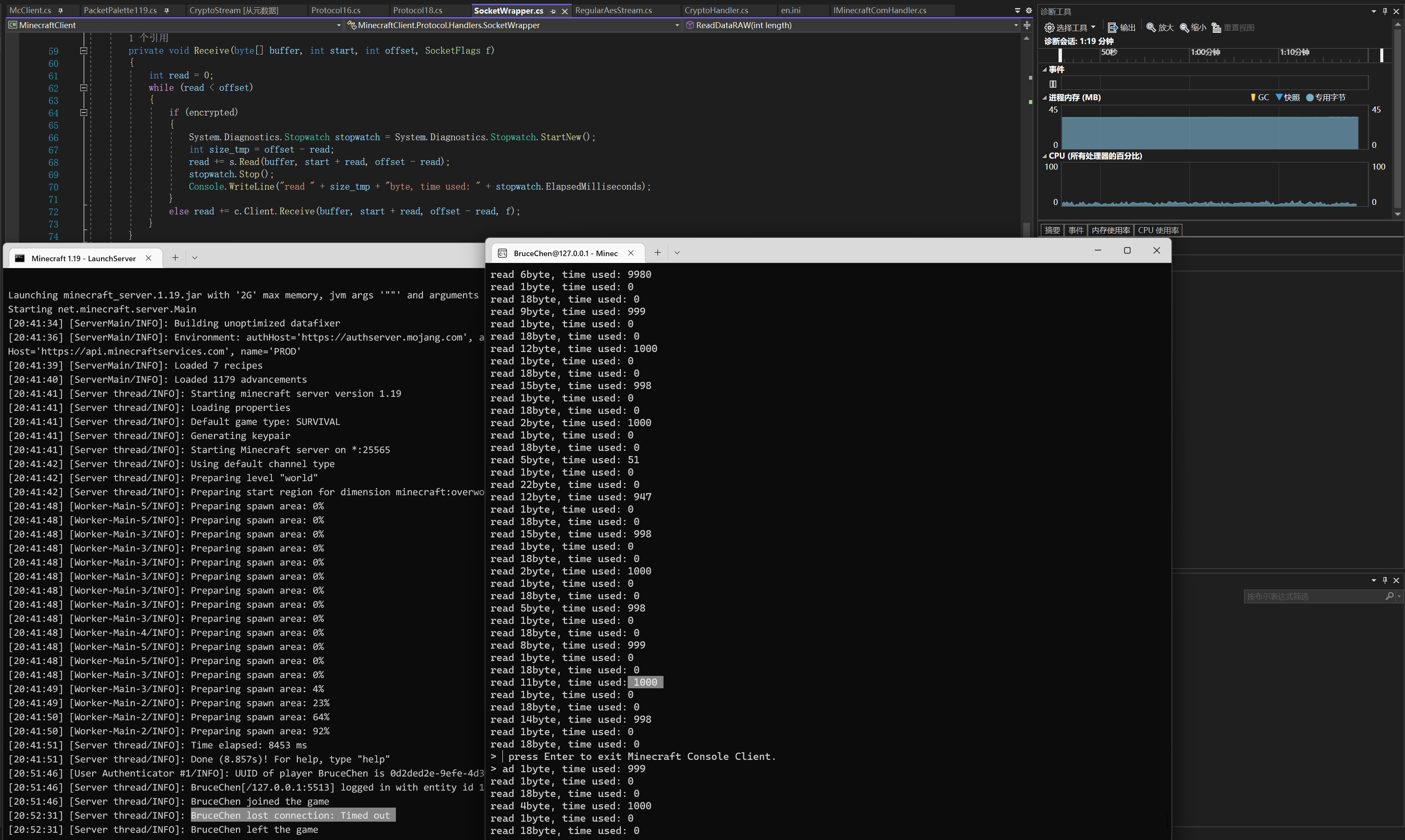Click the 缩小 zoom-out icon in diagnostics
This screenshot has height=840, width=1405.
click(1192, 27)
